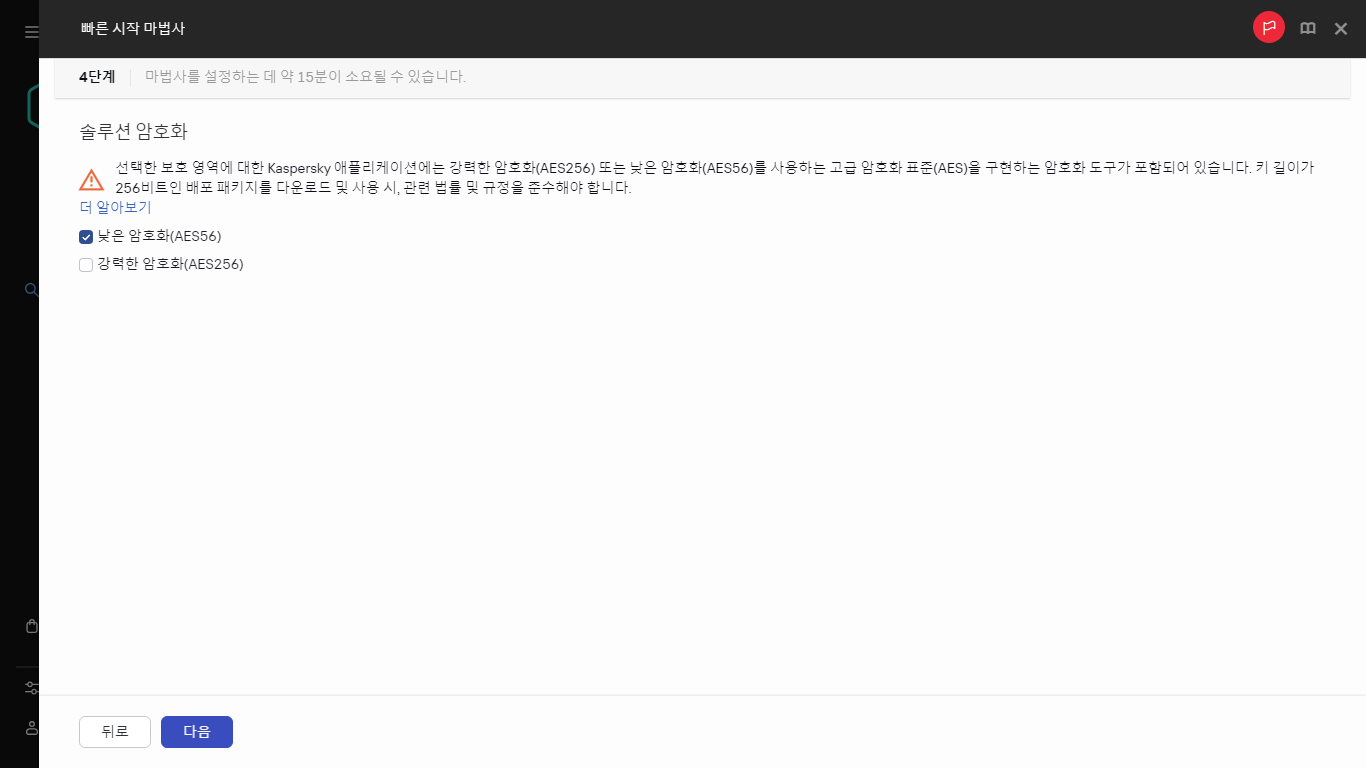The image size is (1366, 768).
Task: Open search from the sidebar magnifier icon
Action: tap(31, 290)
